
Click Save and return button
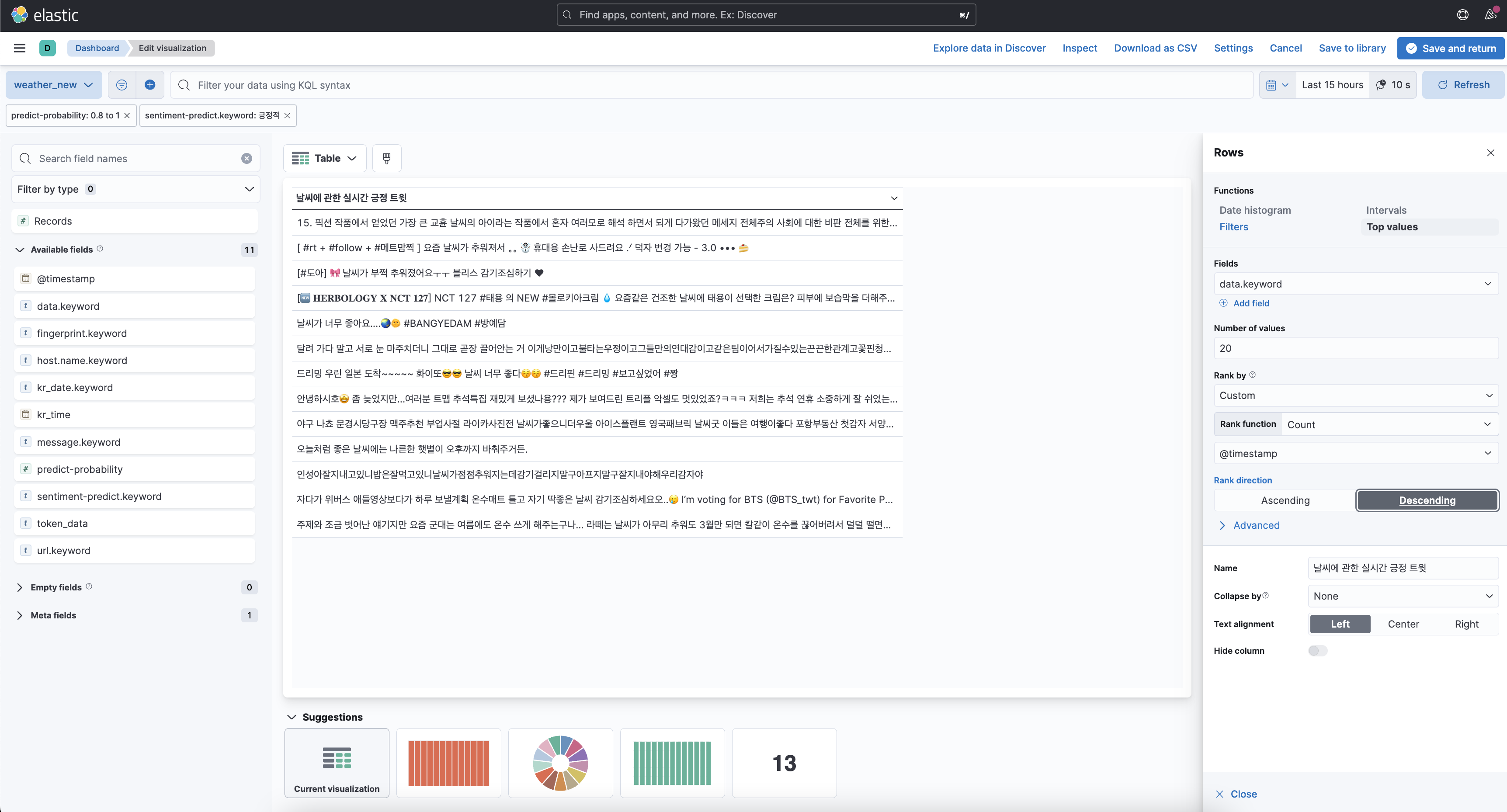click(x=1450, y=48)
